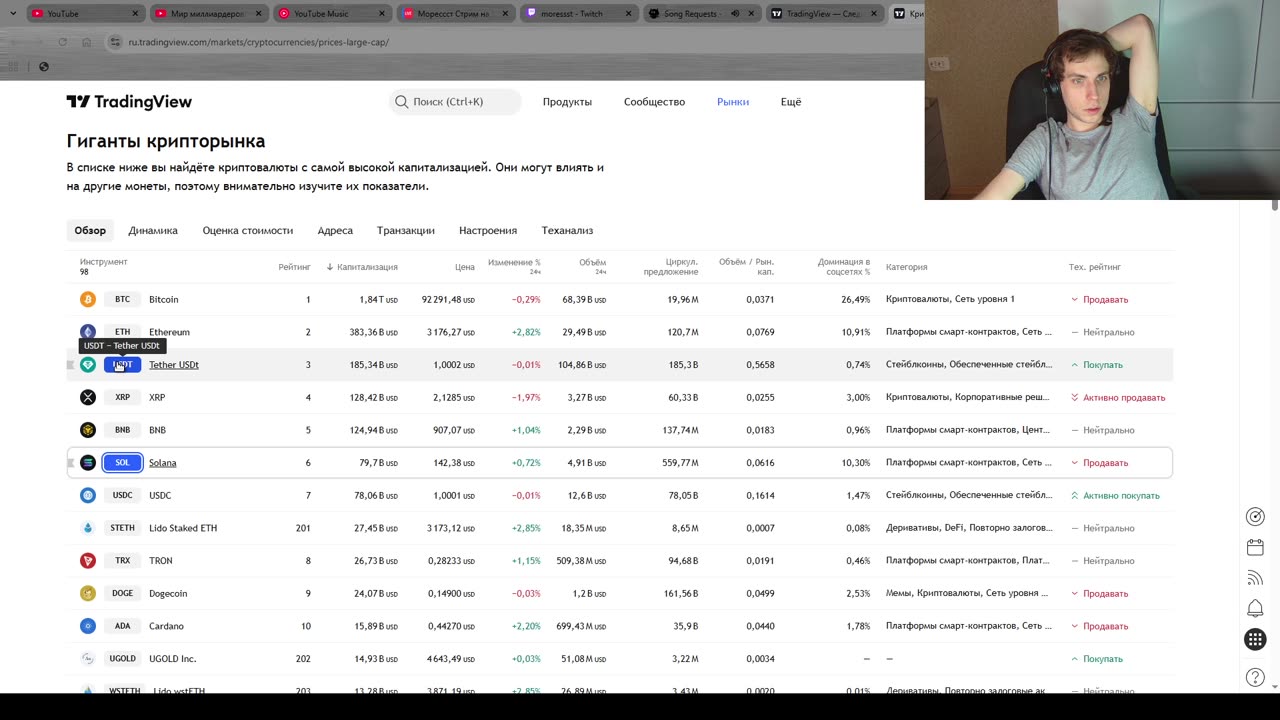Reload the page with browser refresh icon
Image resolution: width=1280 pixels, height=720 pixels.
pos(62,42)
